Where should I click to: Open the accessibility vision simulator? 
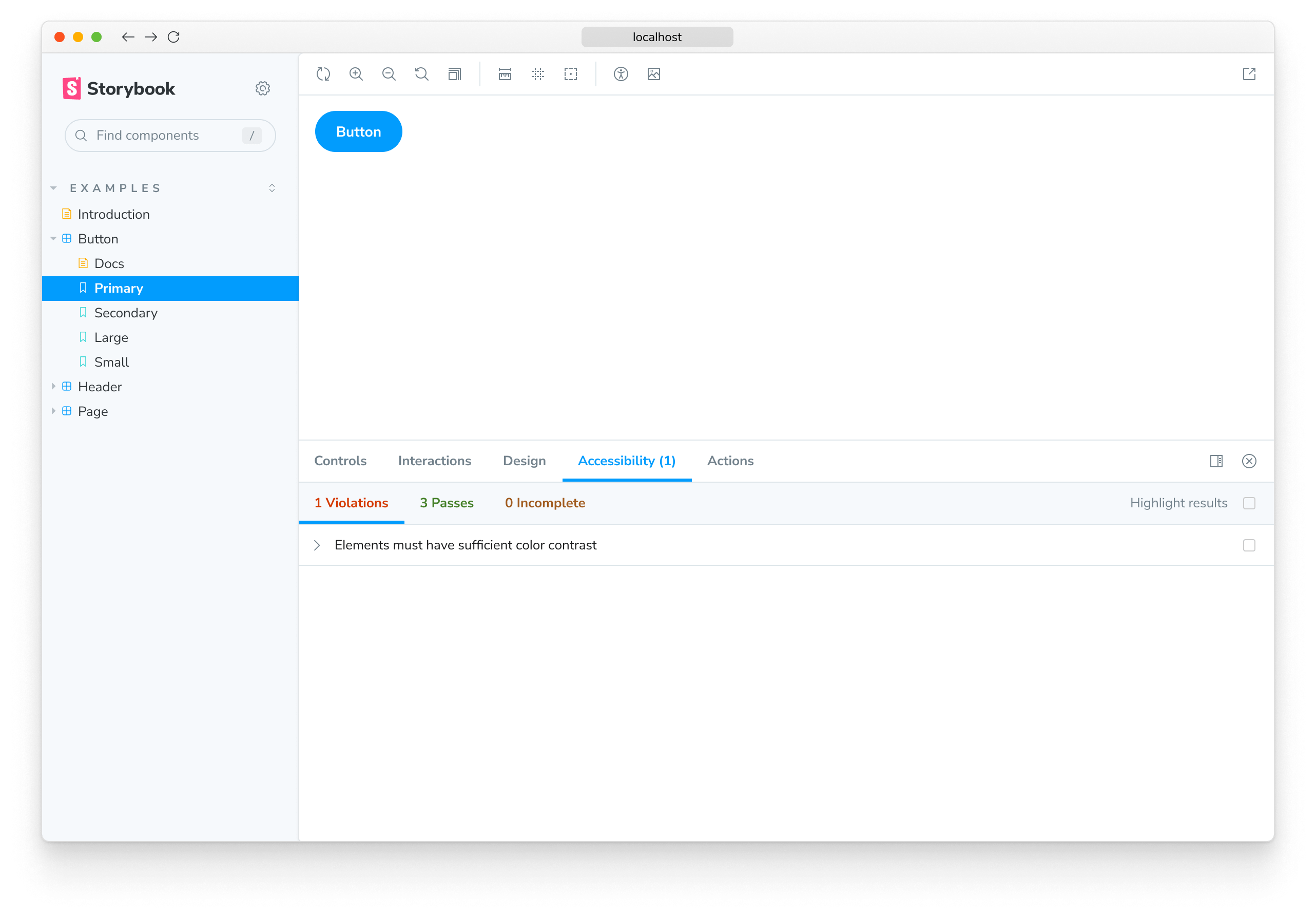click(621, 74)
